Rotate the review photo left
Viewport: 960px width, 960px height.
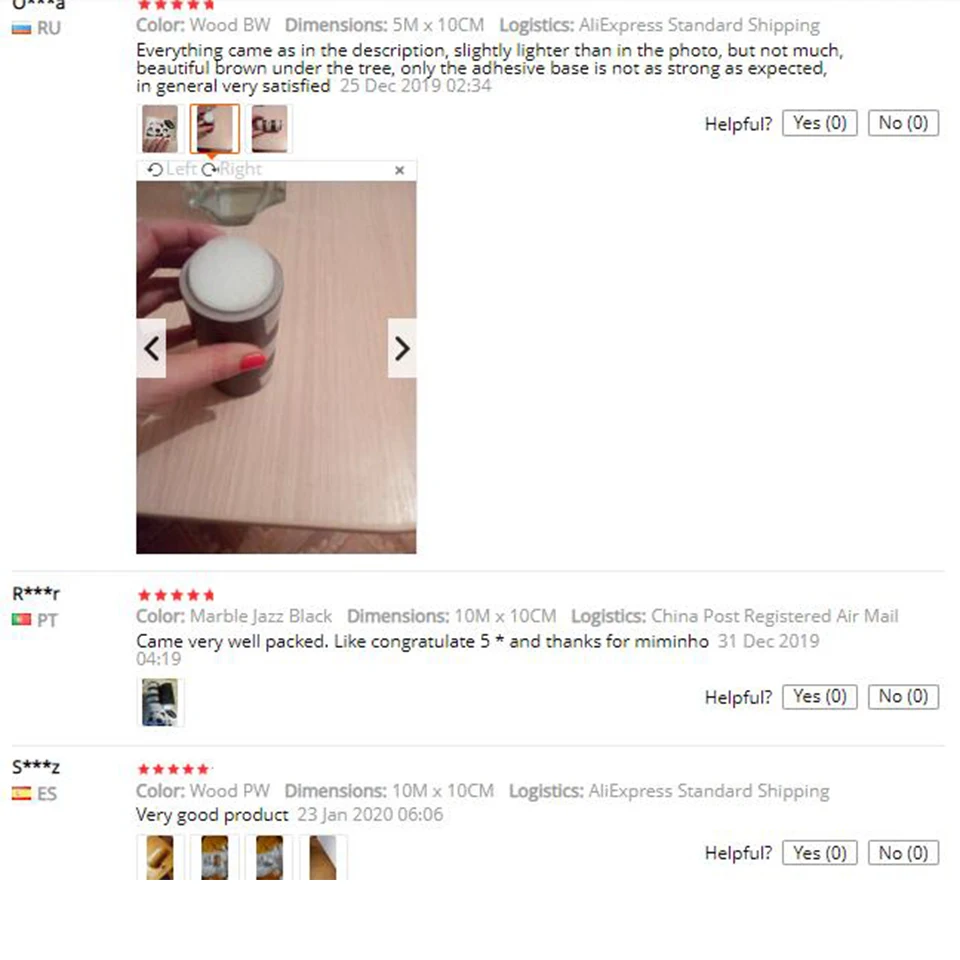click(172, 169)
